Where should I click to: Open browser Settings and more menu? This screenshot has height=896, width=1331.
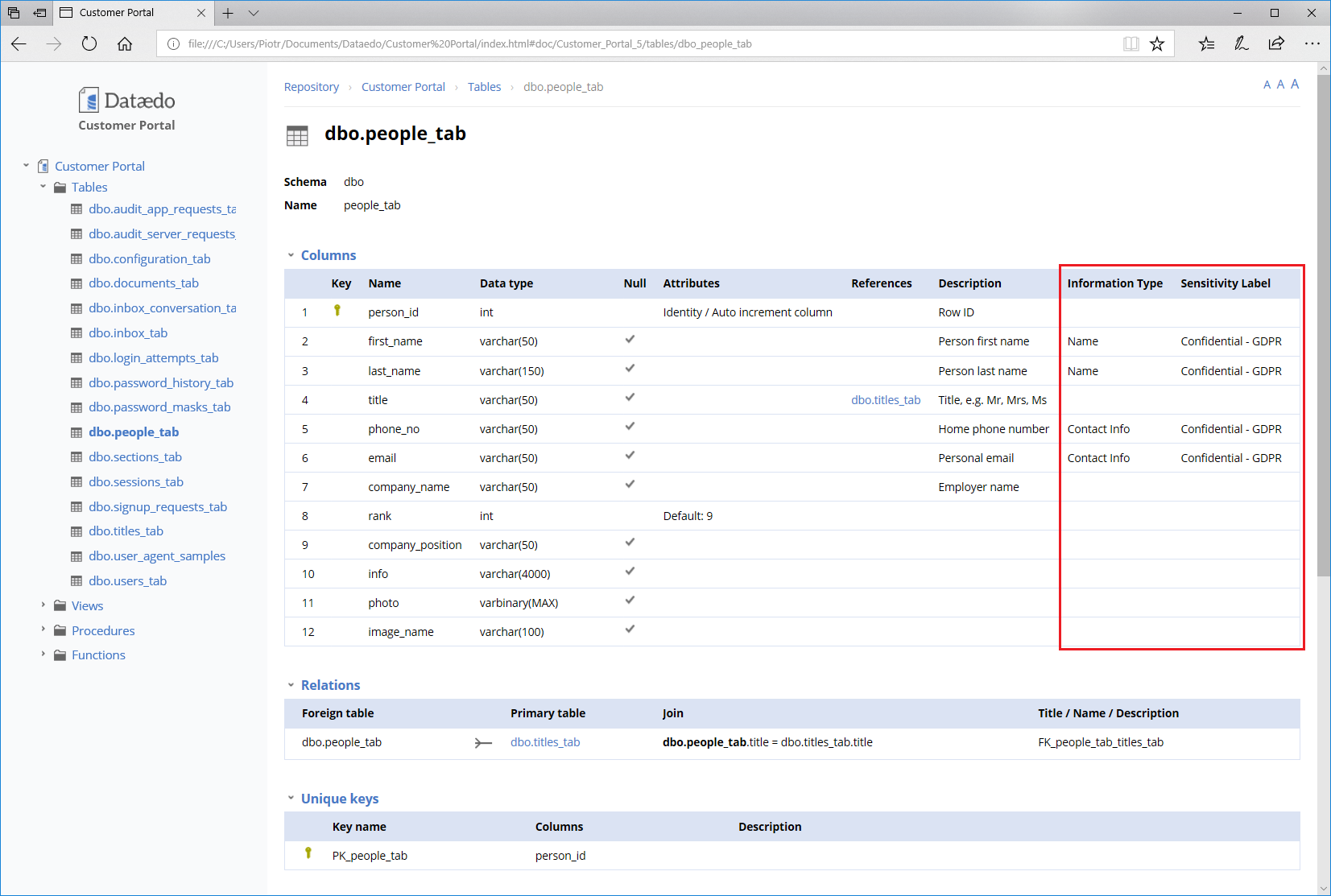tap(1312, 44)
